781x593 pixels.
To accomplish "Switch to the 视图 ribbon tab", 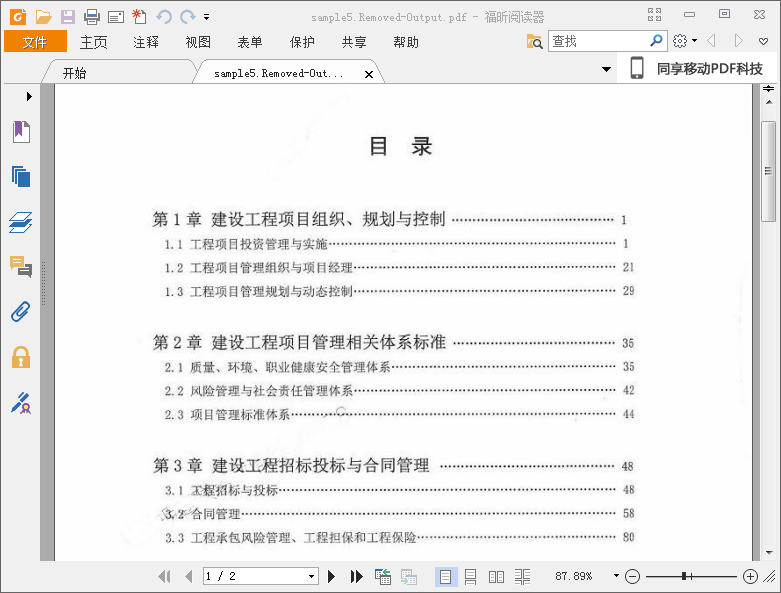I will 198,42.
